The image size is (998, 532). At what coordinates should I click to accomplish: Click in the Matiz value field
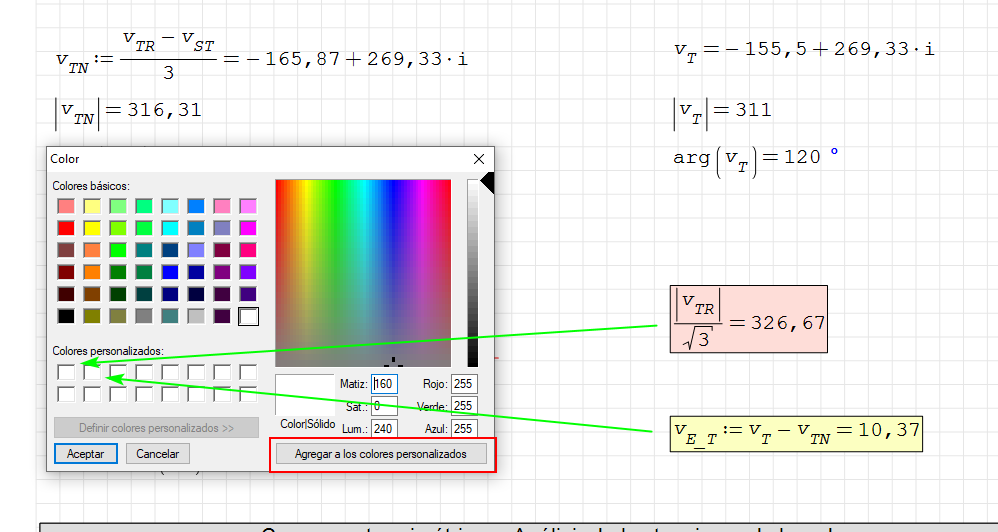384,384
